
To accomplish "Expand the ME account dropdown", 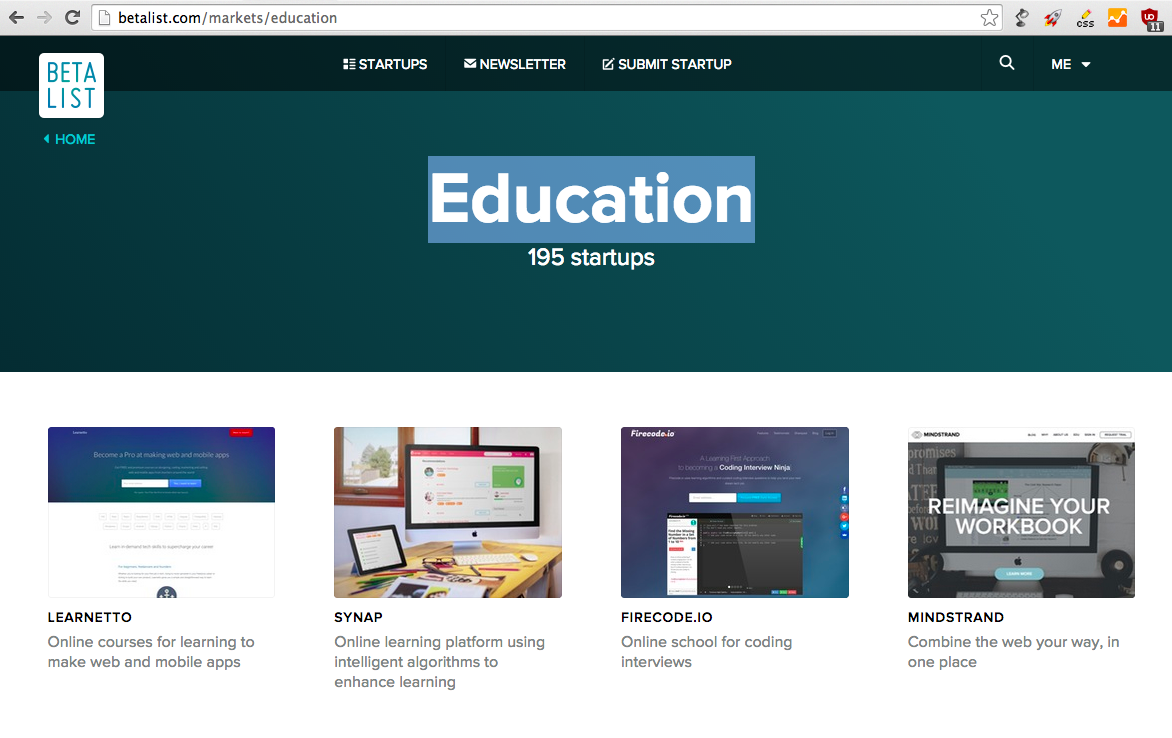I will tap(1070, 64).
